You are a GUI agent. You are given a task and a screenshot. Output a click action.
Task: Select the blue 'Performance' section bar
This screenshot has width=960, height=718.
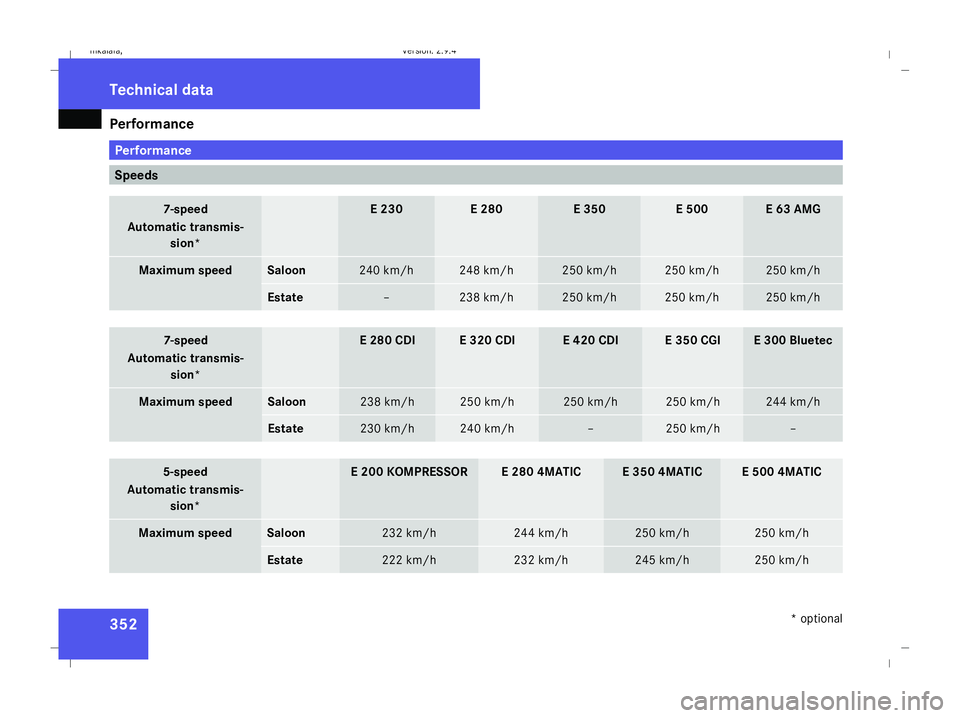(x=476, y=150)
